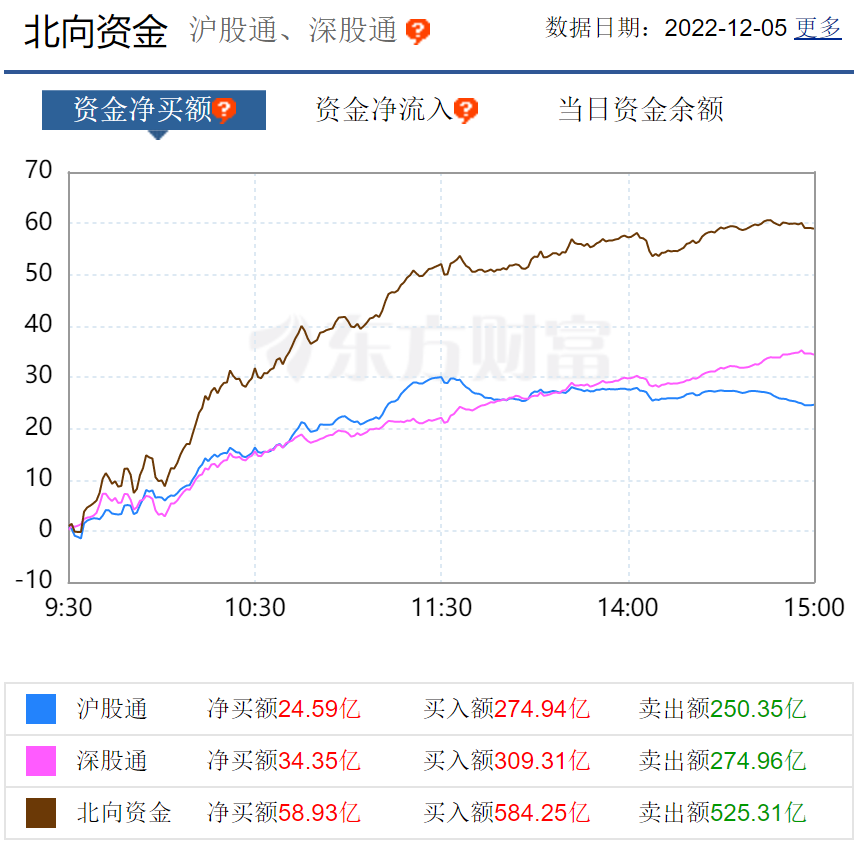Click the 15:00 time axis label
The image size is (854, 849).
point(814,607)
